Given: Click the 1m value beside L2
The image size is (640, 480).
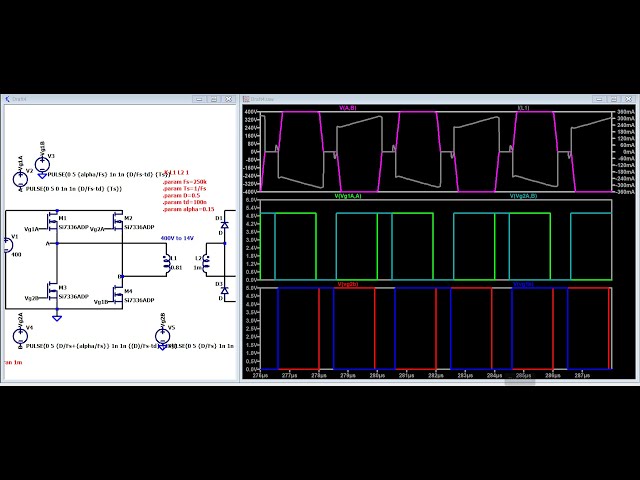Looking at the screenshot, I should 198,268.
